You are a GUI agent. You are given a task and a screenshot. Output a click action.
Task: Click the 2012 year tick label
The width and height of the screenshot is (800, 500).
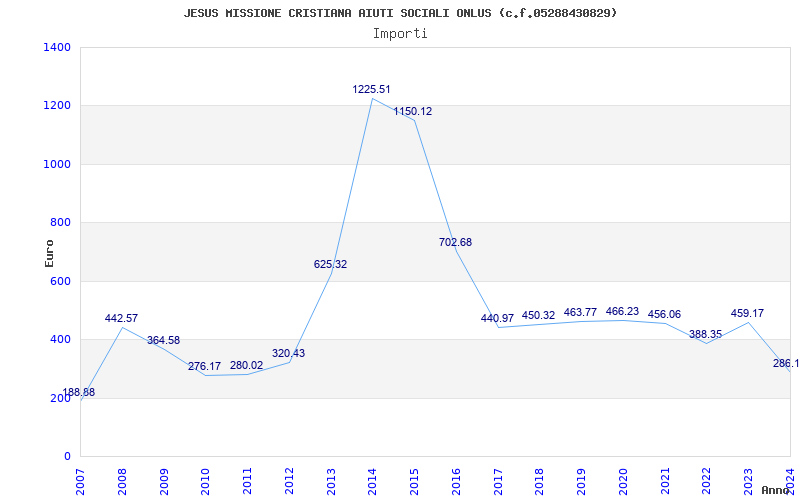[289, 481]
